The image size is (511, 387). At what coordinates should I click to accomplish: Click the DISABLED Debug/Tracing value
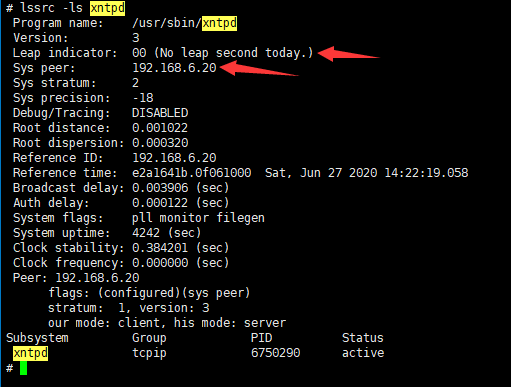coord(160,113)
